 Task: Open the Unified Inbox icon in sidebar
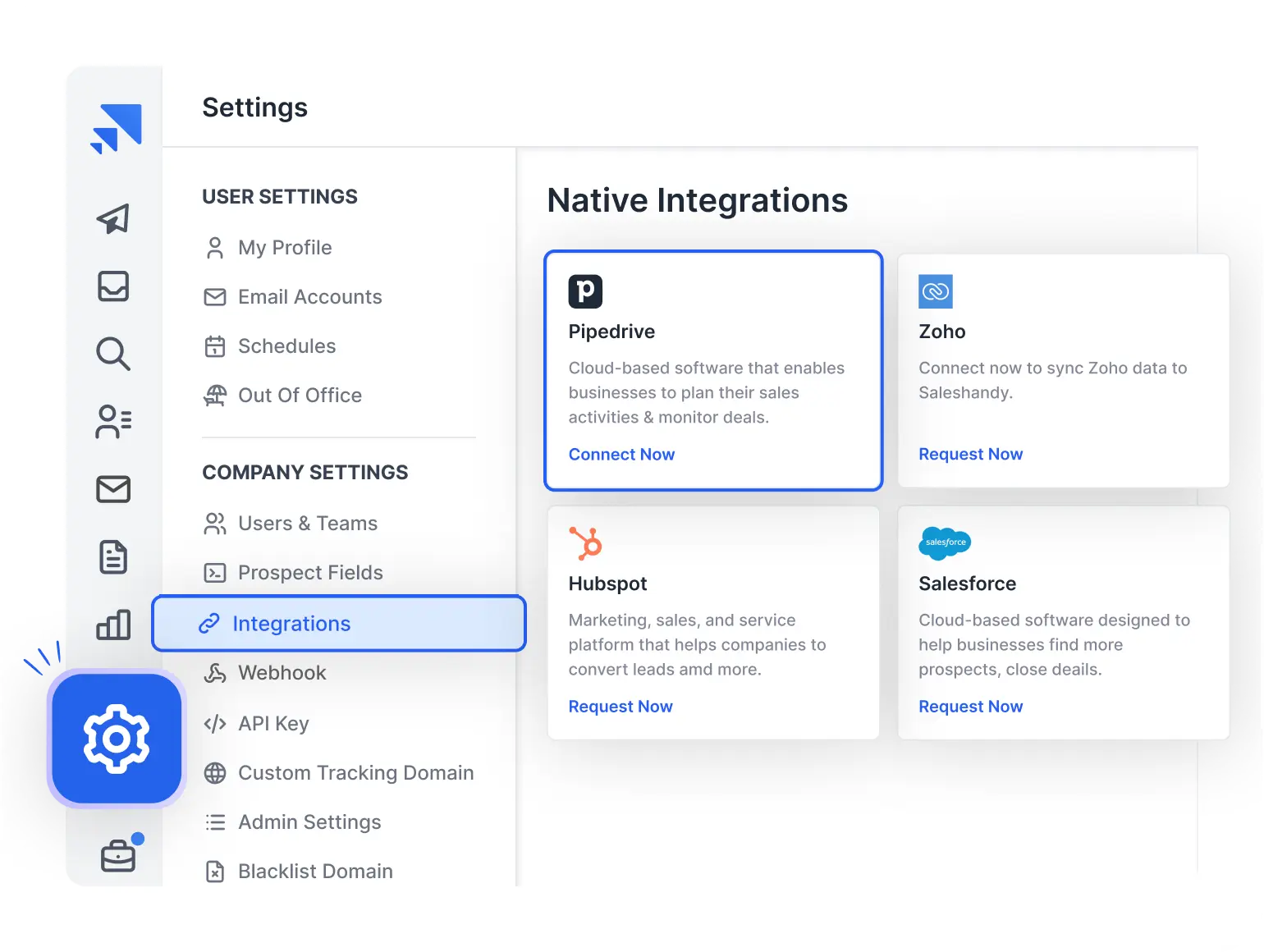click(114, 286)
